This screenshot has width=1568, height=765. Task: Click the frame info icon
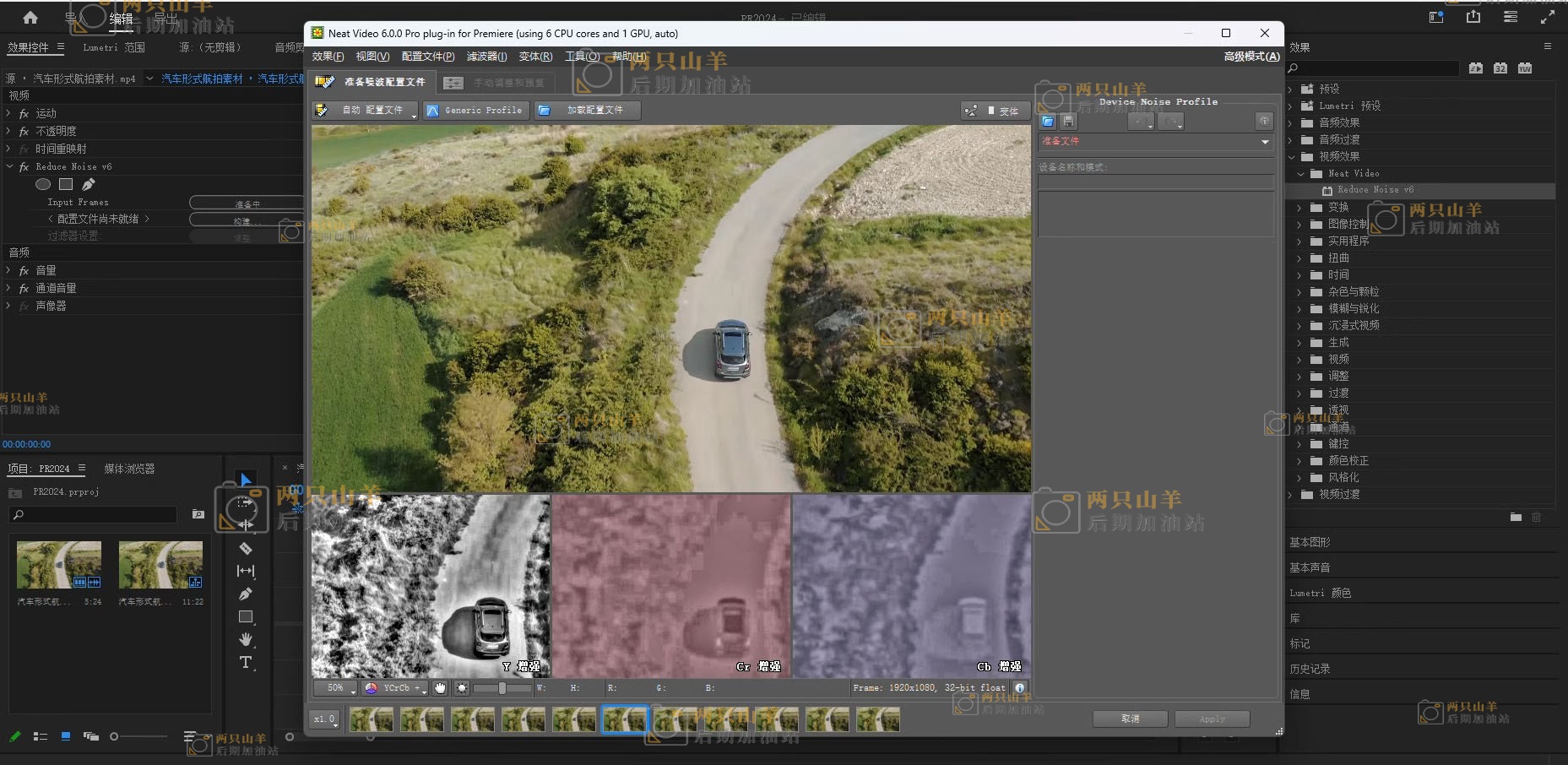pos(1020,688)
